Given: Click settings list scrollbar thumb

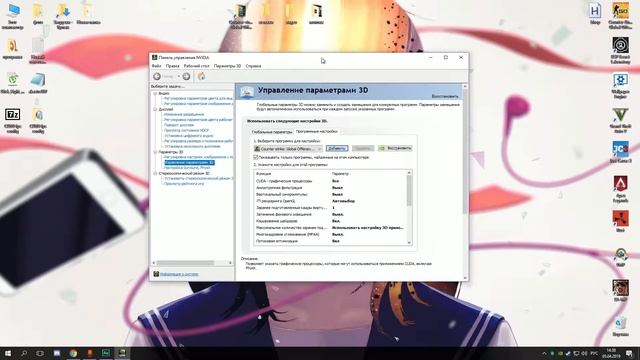Looking at the screenshot, I should 409,190.
